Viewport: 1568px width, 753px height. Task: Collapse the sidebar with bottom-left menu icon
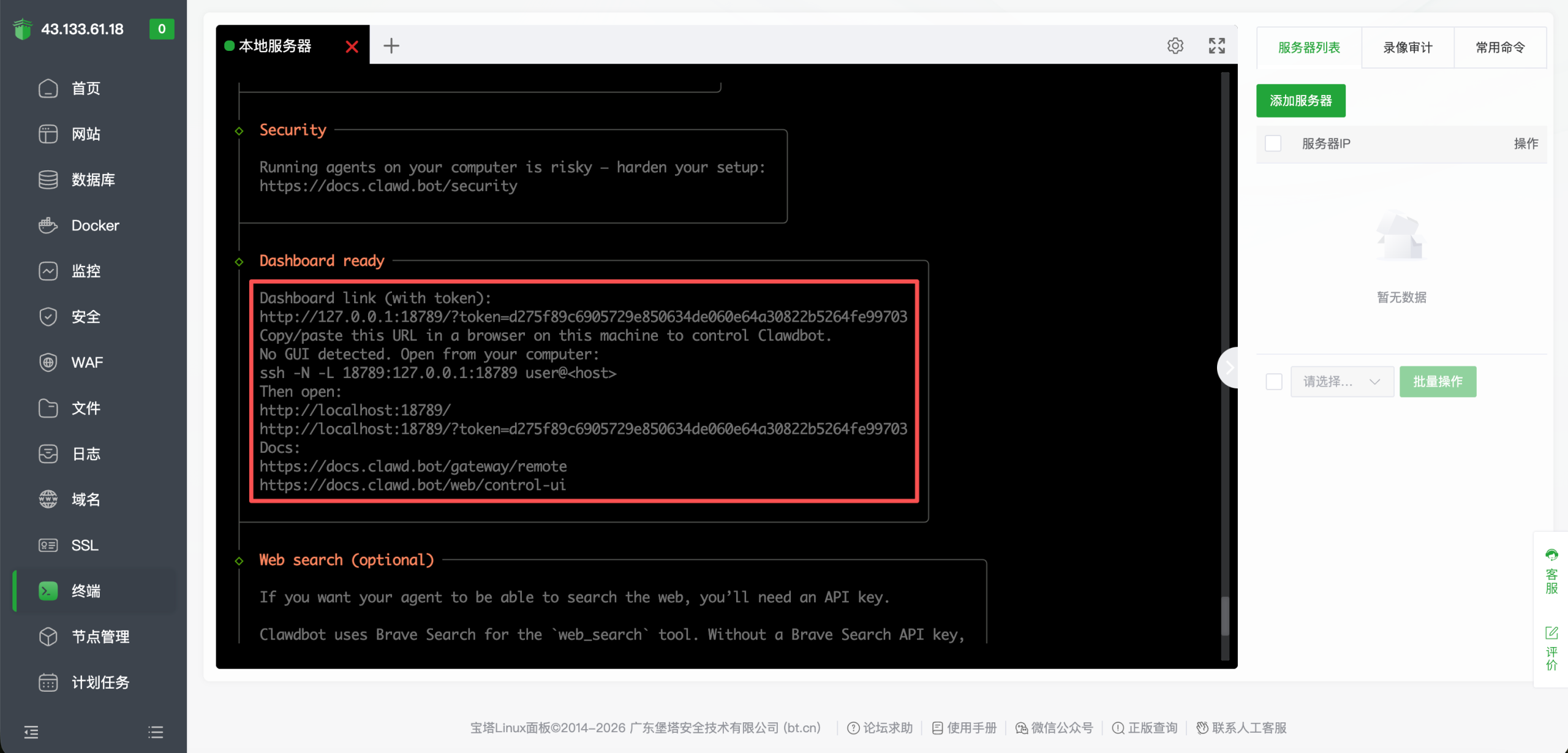(x=31, y=732)
